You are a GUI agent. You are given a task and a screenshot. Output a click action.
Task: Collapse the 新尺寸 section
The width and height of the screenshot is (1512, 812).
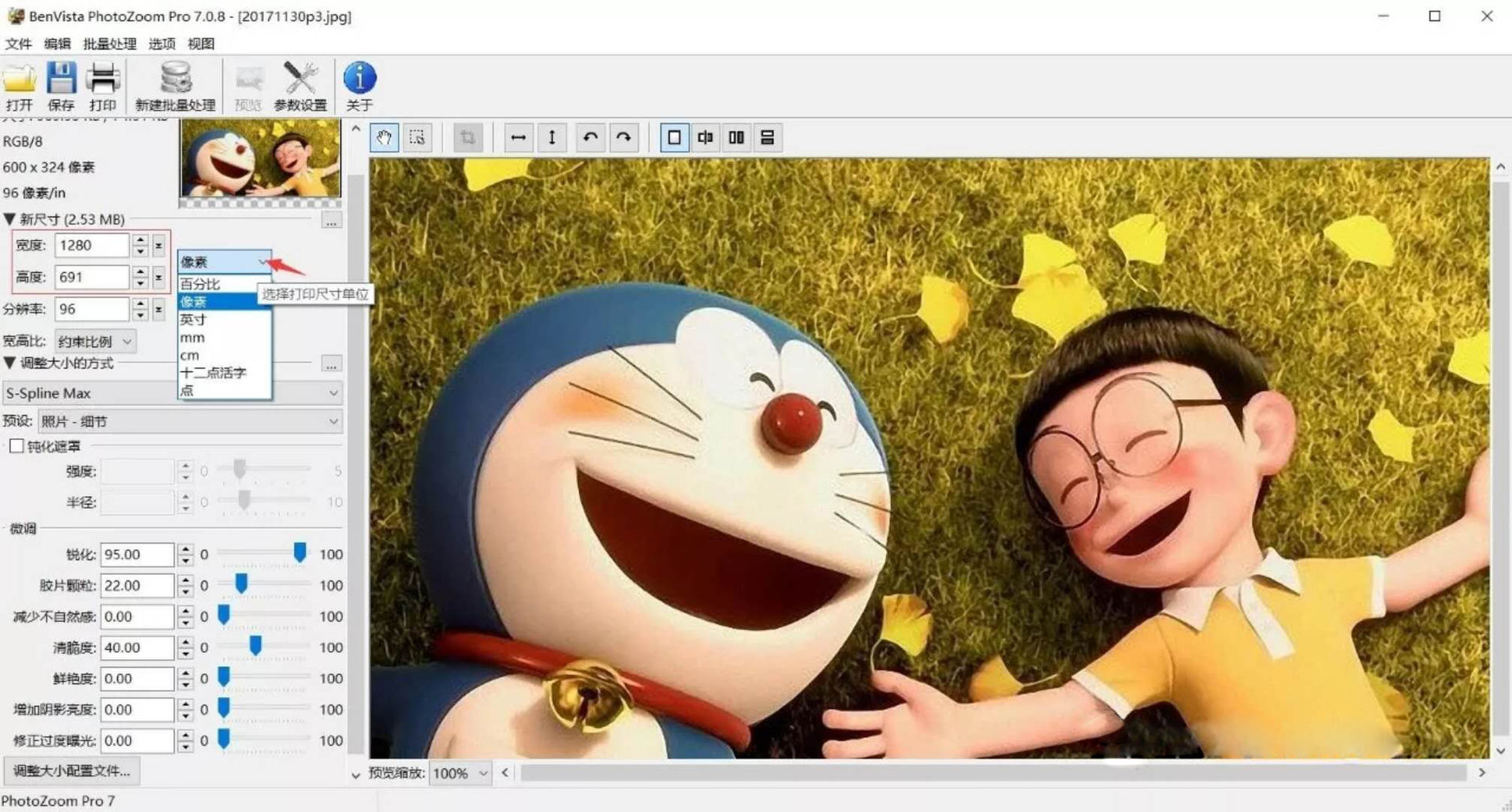click(x=10, y=219)
